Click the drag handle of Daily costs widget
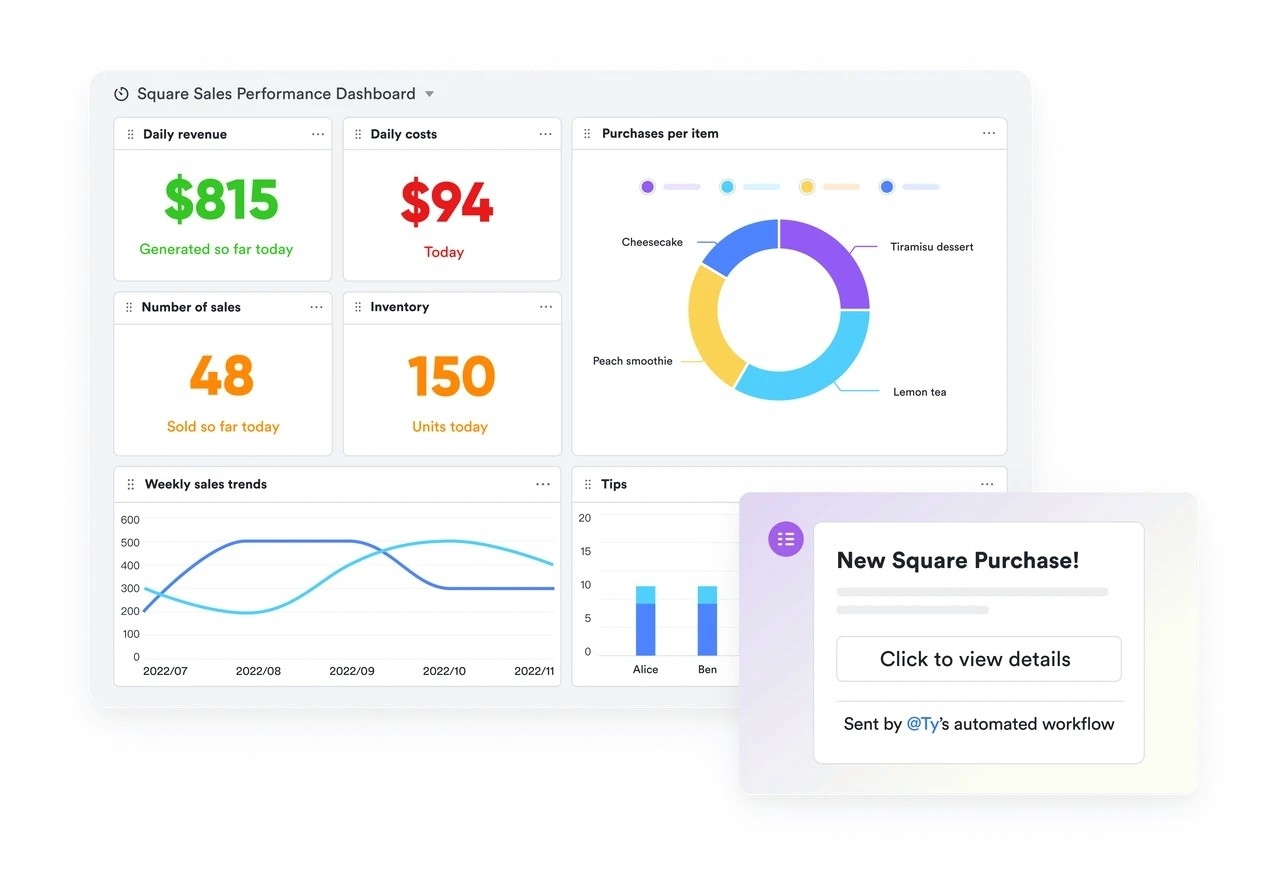 tap(358, 134)
